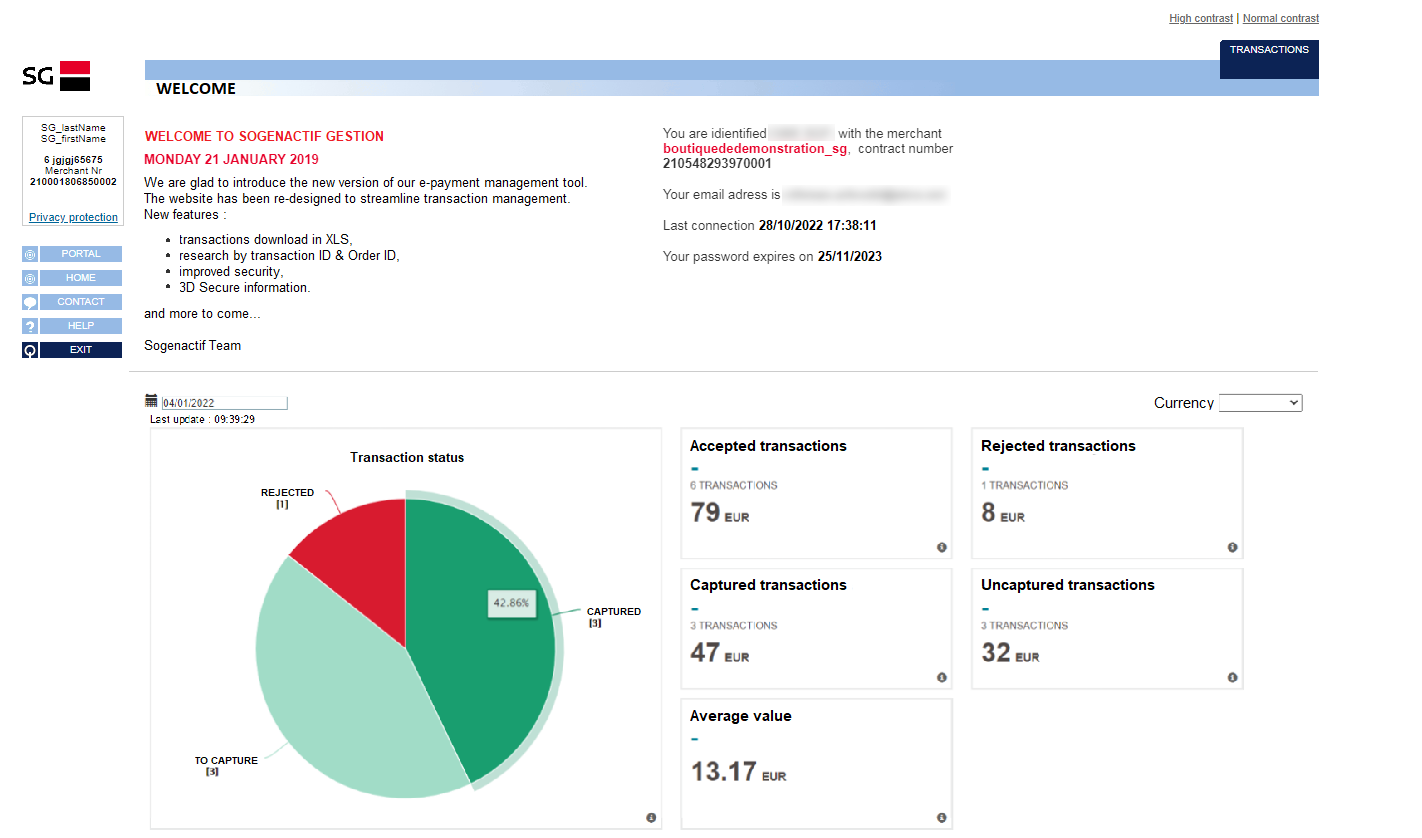The image size is (1422, 838).
Task: Click the SG logo
Action: 56,76
